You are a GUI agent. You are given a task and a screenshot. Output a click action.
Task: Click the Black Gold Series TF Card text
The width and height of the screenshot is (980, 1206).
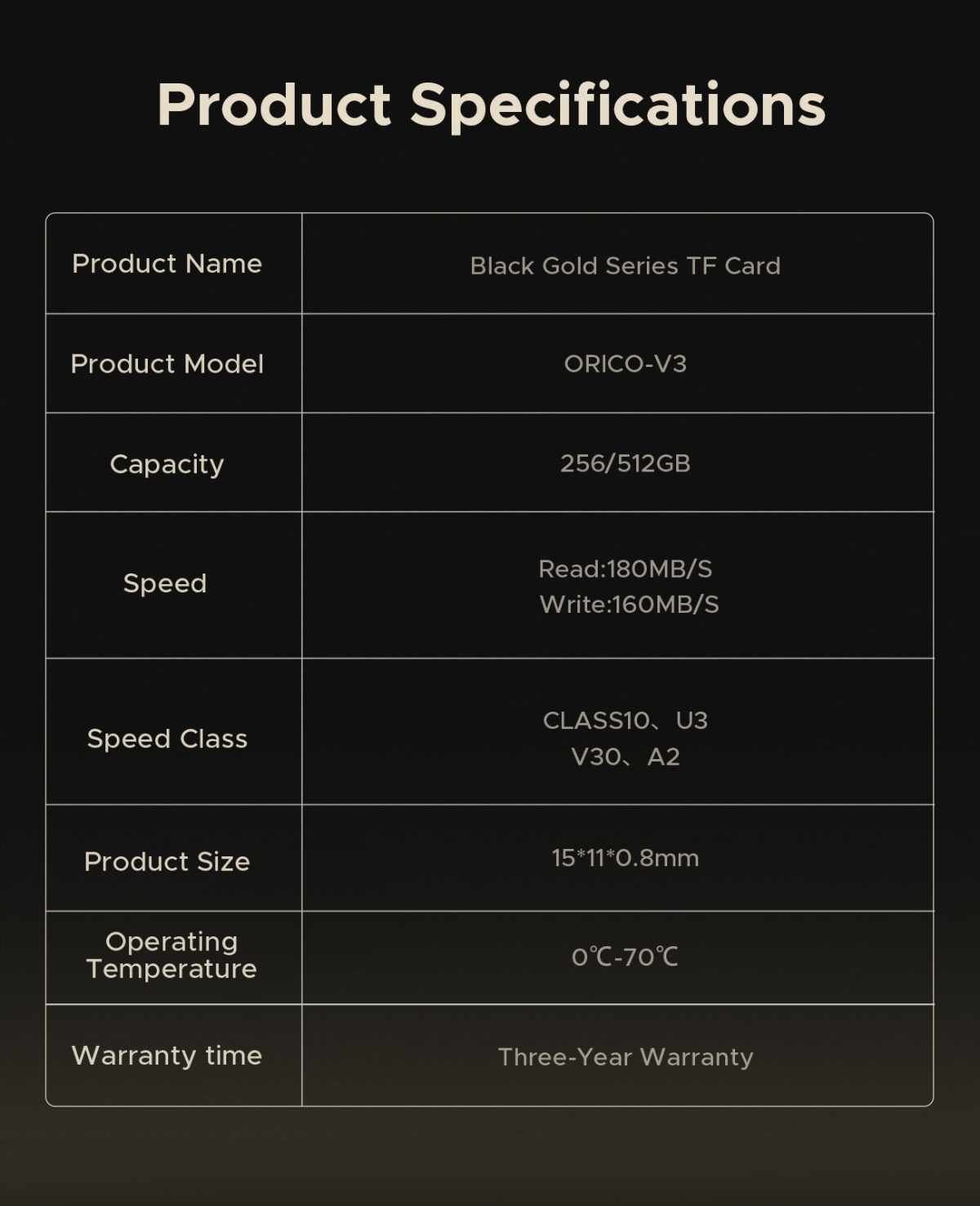pyautogui.click(x=625, y=266)
